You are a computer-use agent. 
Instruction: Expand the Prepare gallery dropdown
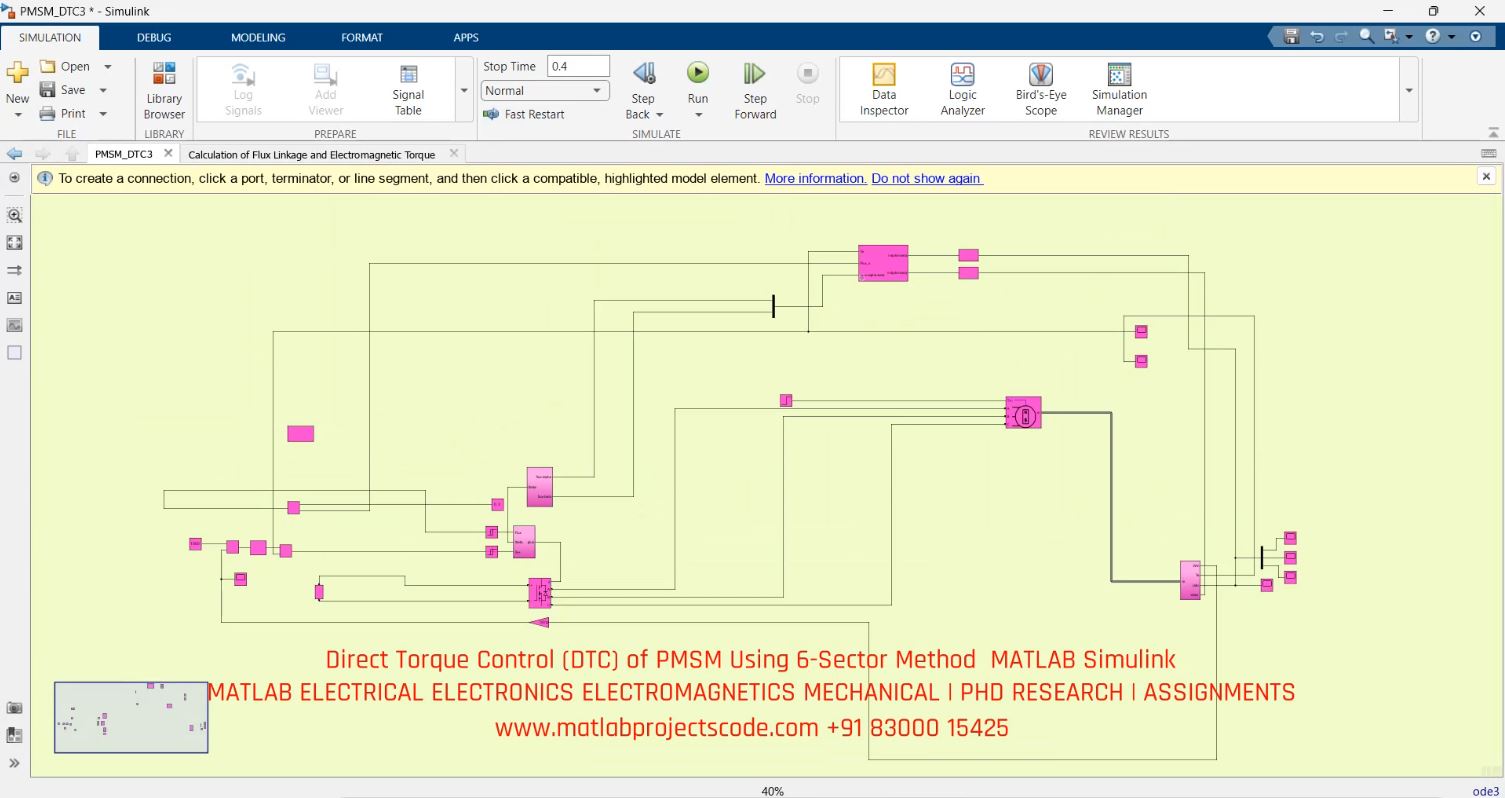click(x=464, y=90)
